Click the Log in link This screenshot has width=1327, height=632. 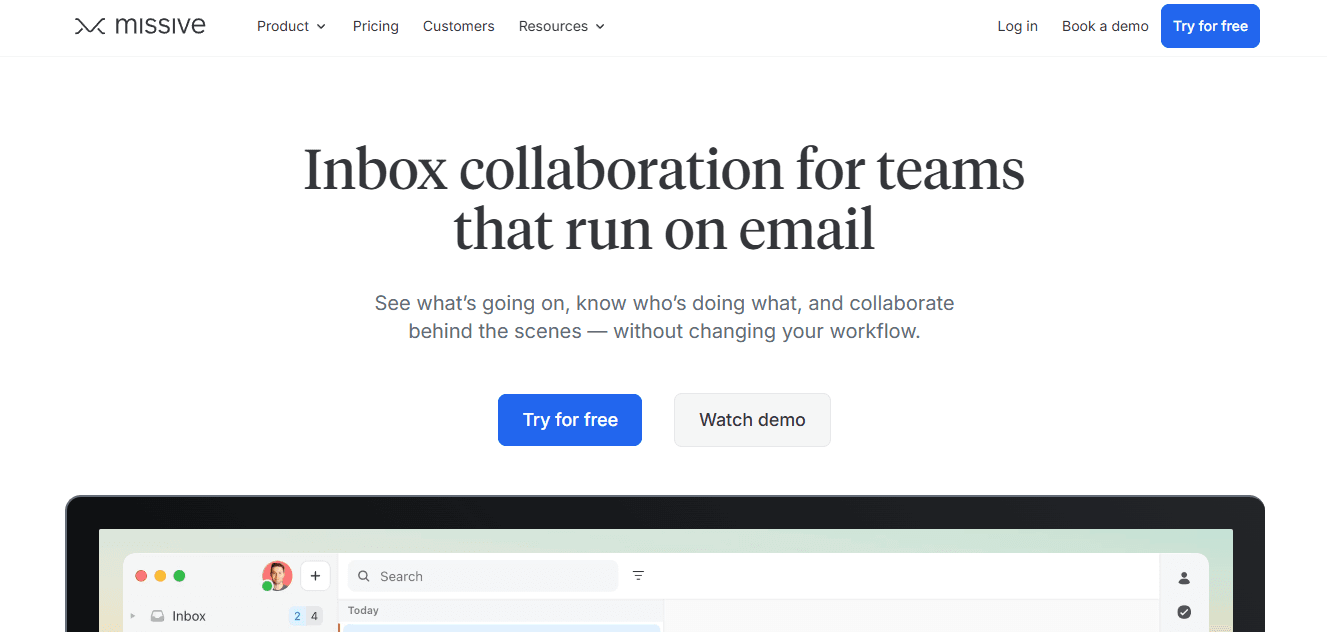click(x=1018, y=26)
